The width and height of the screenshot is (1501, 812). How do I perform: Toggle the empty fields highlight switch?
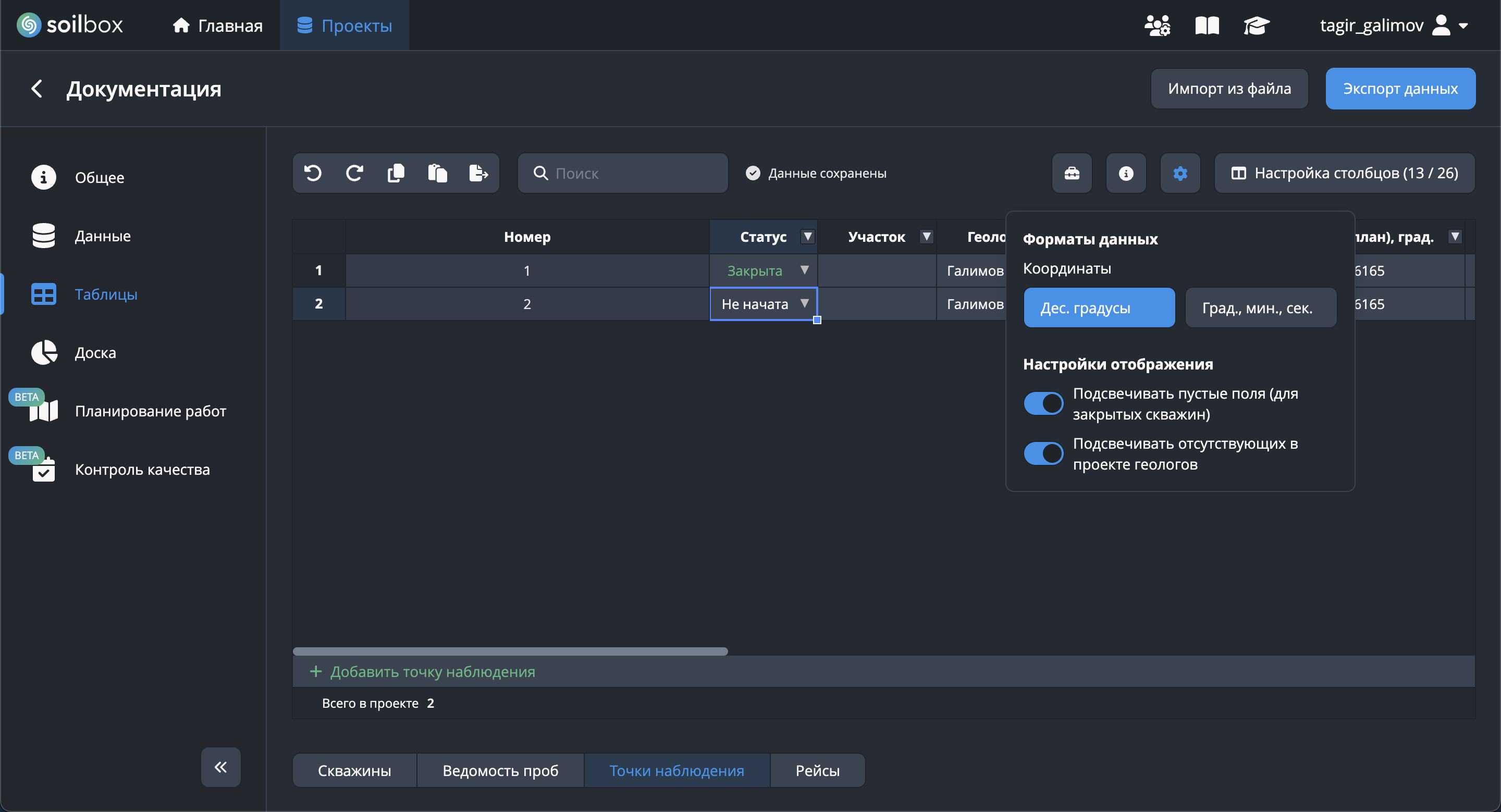(x=1043, y=403)
